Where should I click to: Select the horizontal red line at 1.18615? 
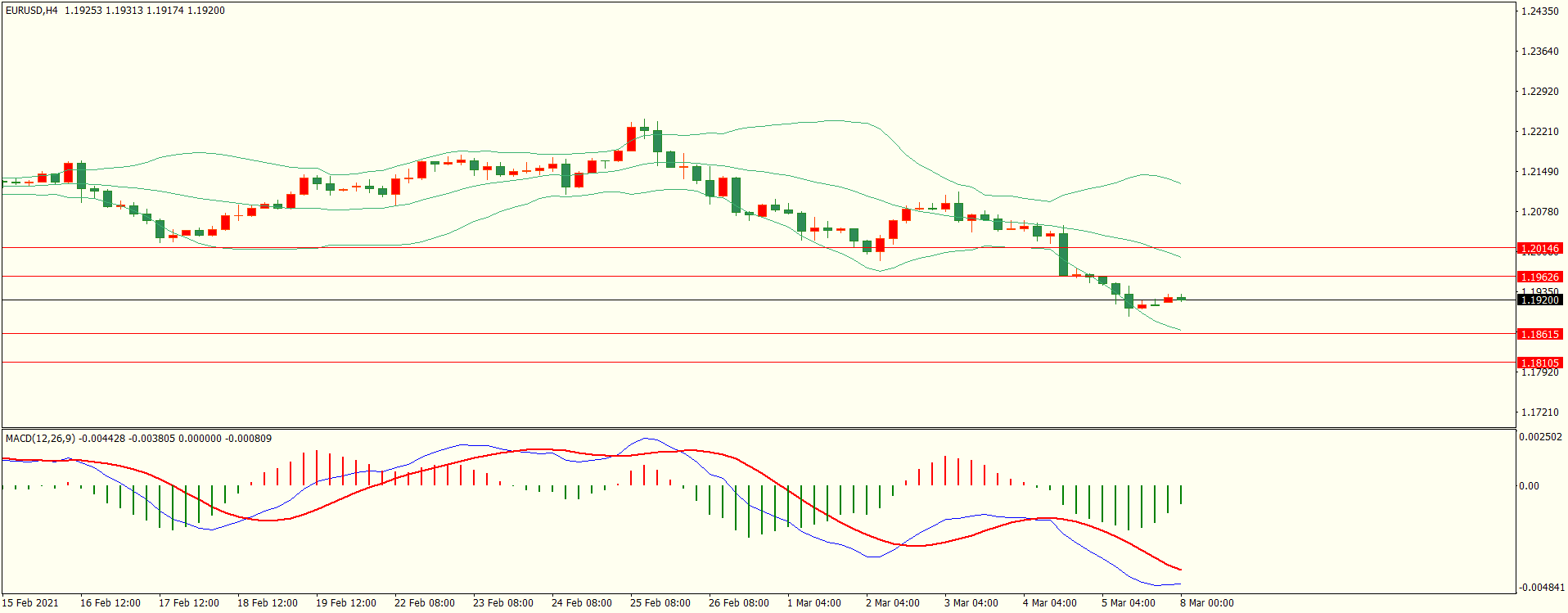(x=737, y=333)
